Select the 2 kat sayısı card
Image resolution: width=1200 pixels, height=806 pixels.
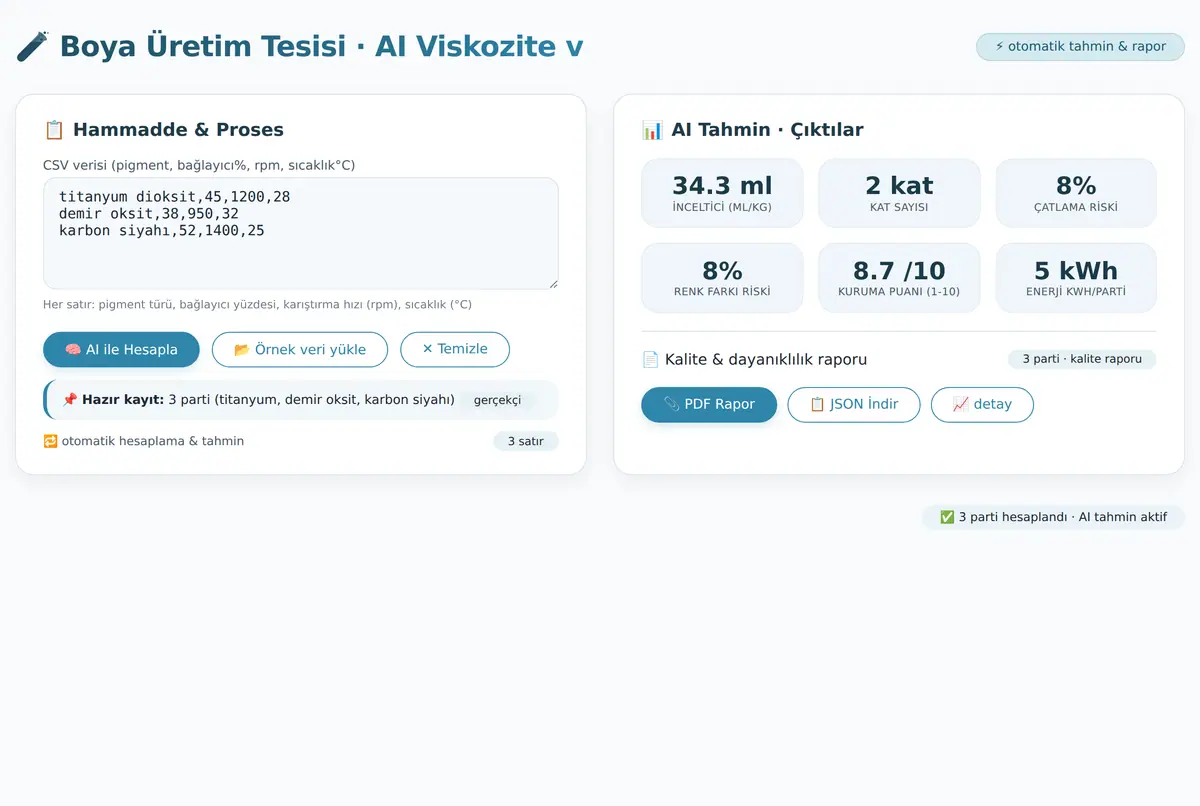pos(899,193)
